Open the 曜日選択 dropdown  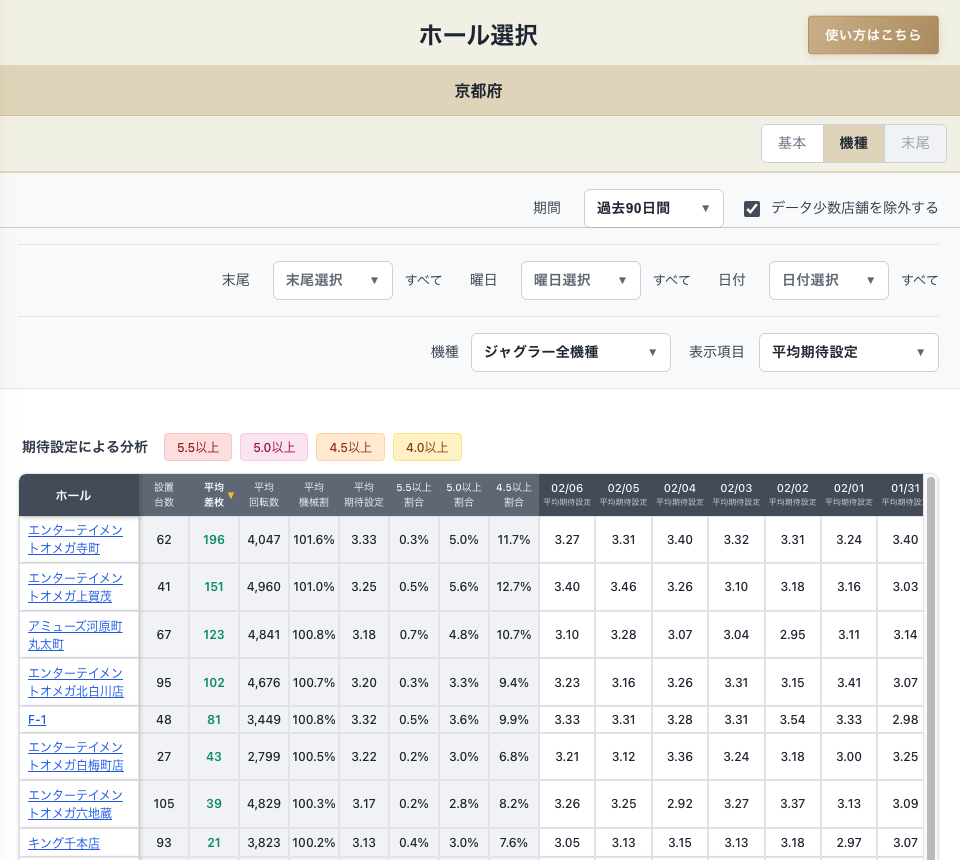coord(580,280)
